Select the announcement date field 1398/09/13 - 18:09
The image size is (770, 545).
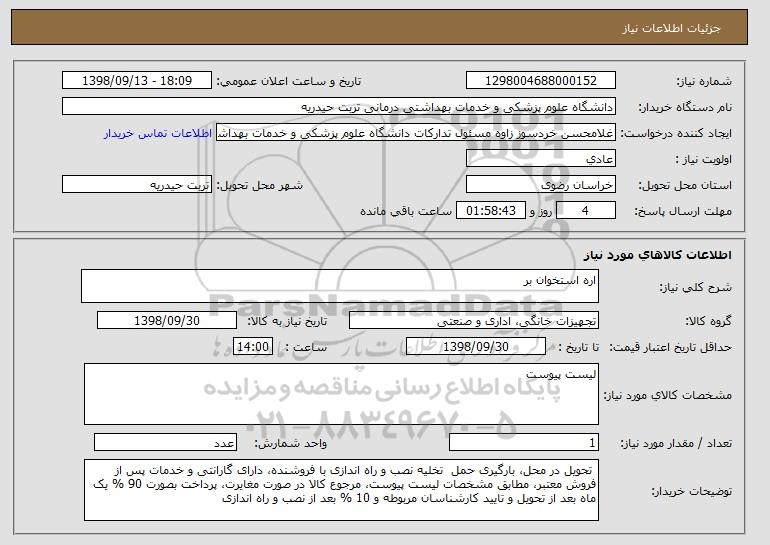pos(137,81)
